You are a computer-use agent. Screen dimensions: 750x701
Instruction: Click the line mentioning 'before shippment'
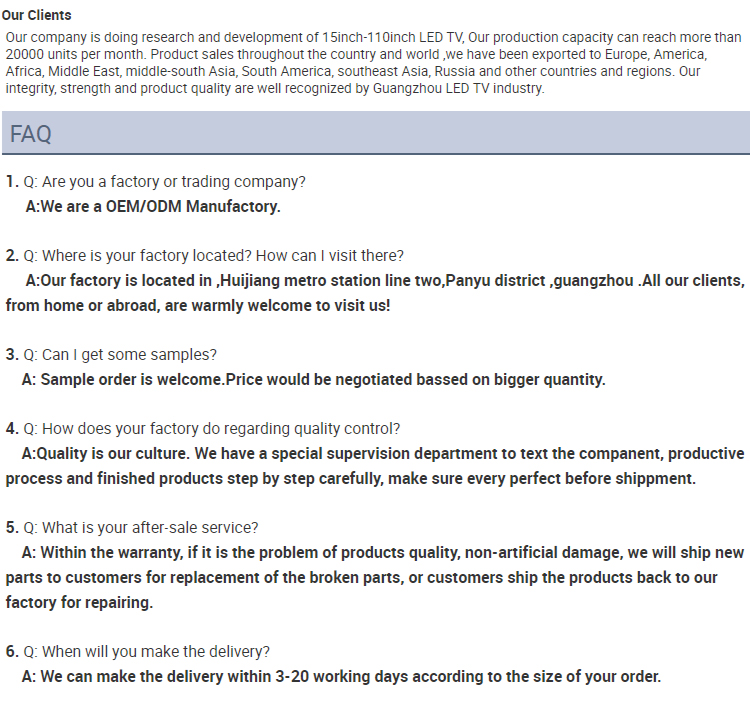(x=351, y=479)
